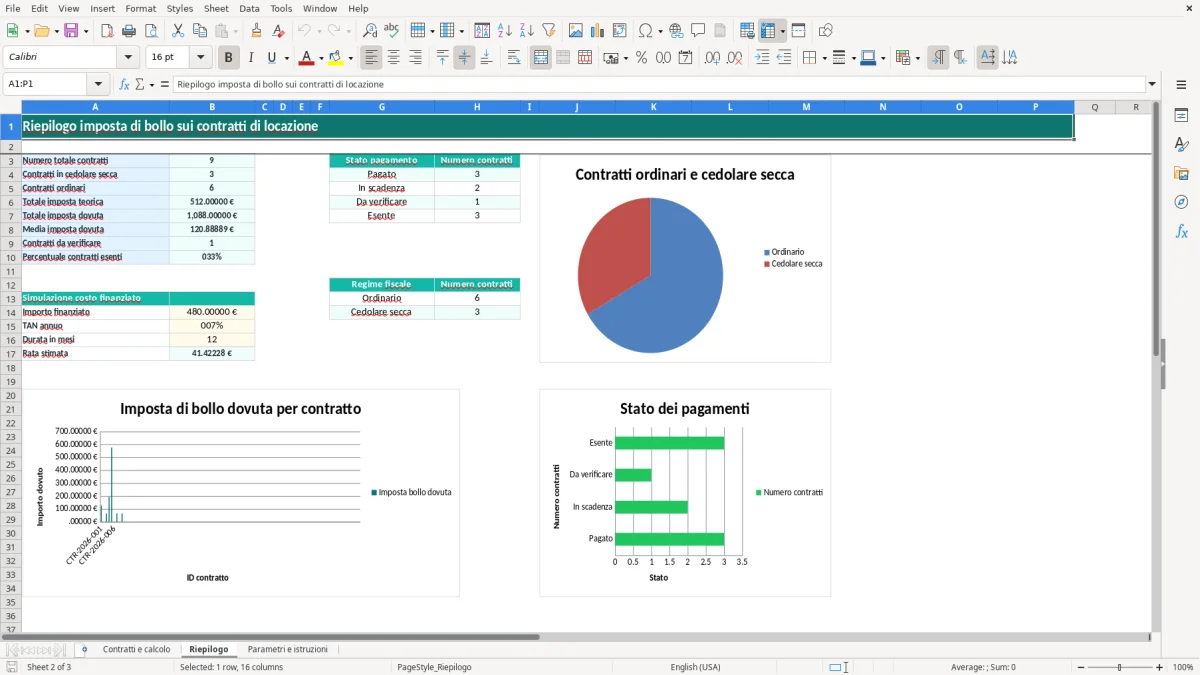Toggle Align Right
1200x675 pixels.
tap(415, 57)
